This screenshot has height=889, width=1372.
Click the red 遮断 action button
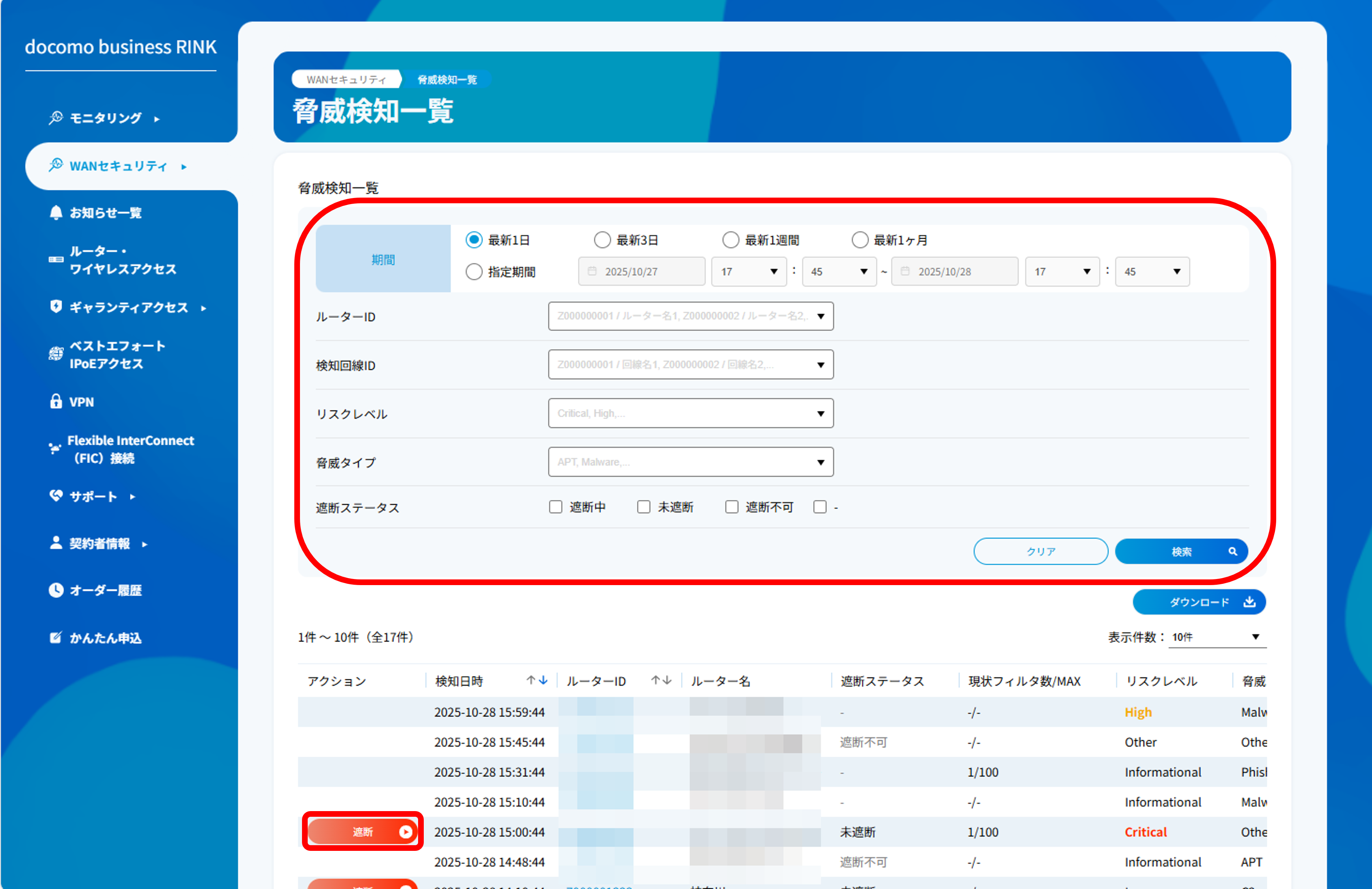pyautogui.click(x=362, y=831)
